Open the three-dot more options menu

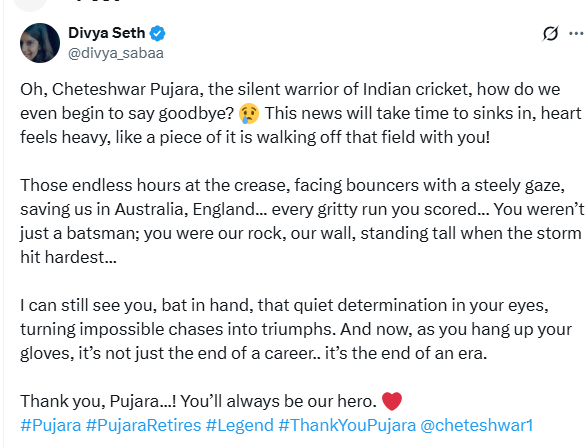click(577, 34)
